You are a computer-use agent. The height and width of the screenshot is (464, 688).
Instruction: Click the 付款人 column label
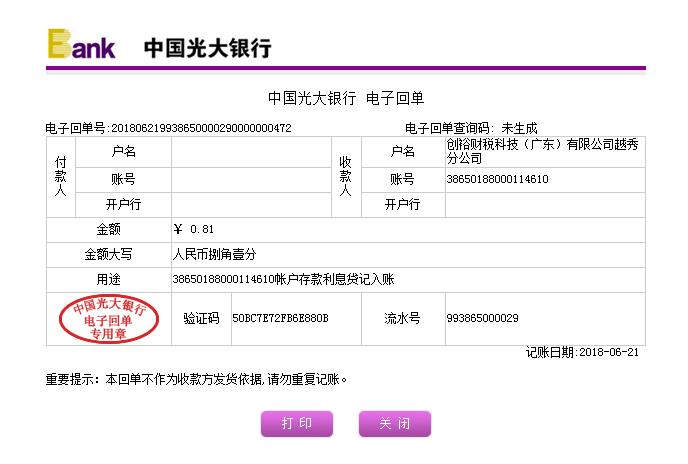tap(61, 176)
